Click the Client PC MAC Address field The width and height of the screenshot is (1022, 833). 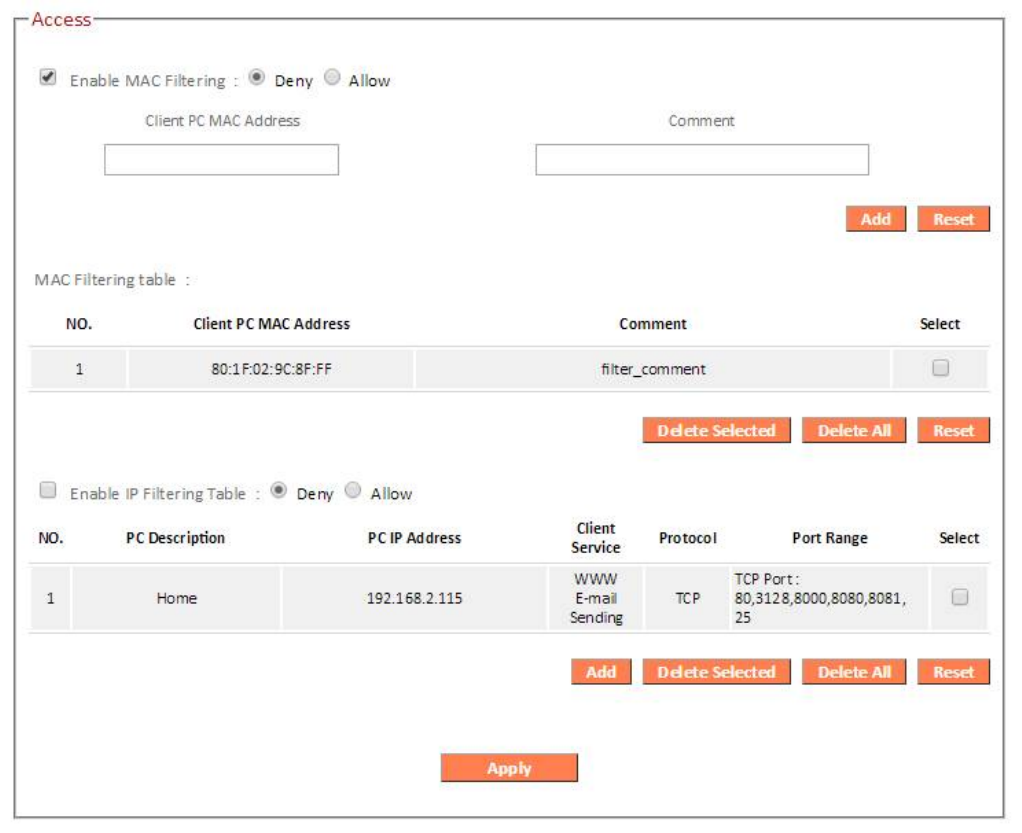click(221, 160)
